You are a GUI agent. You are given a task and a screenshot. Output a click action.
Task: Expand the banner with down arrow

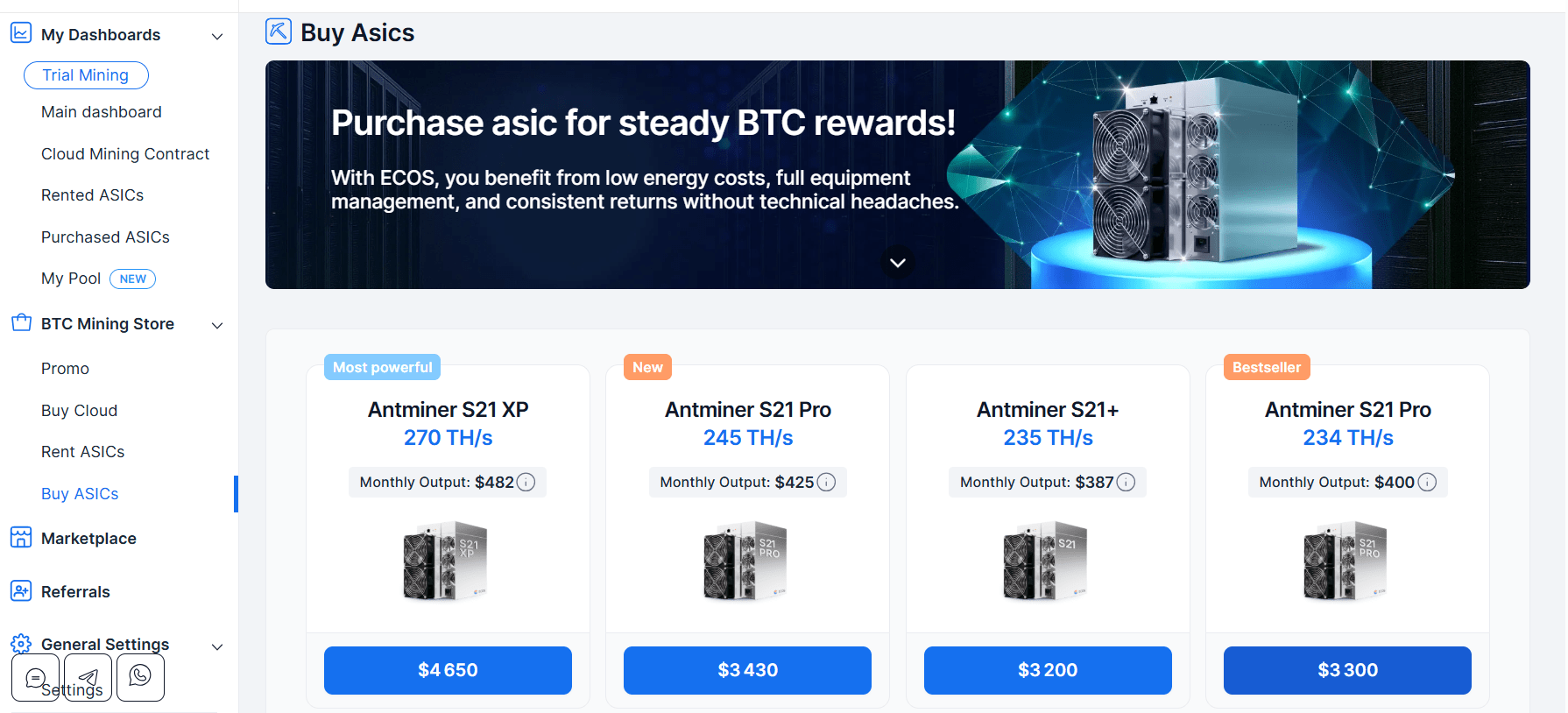click(898, 263)
